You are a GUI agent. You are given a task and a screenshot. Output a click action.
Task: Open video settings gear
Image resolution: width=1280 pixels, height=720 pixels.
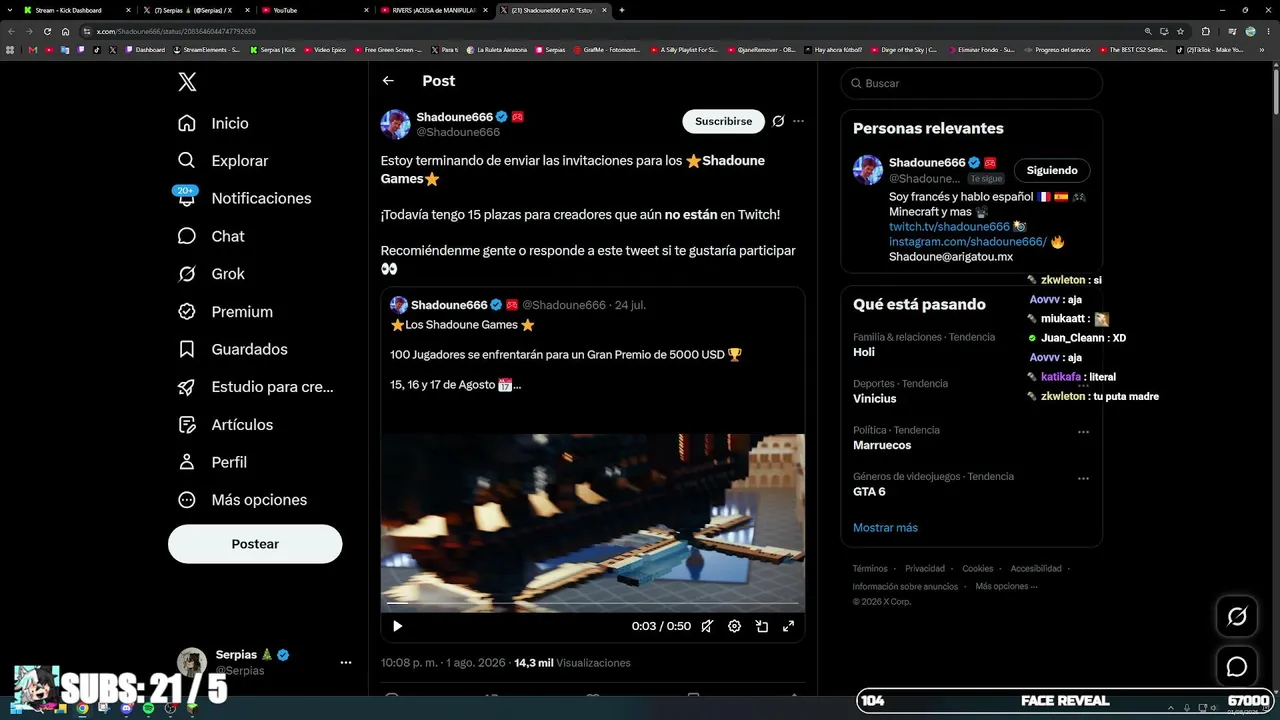734,626
